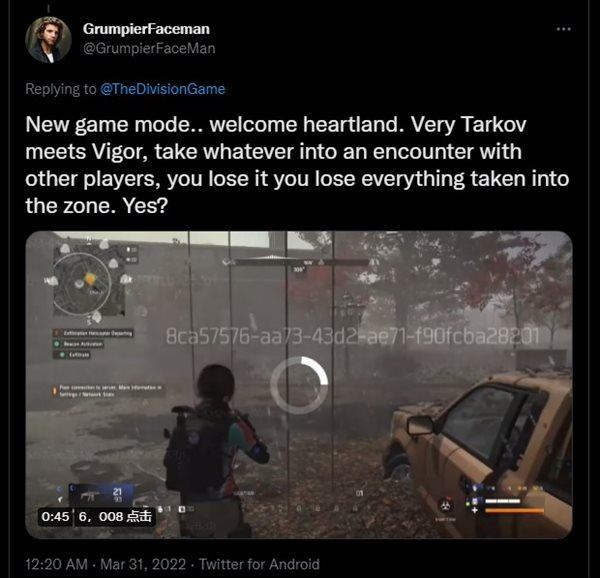Click the Exfiltrate objective entry
This screenshot has height=578, width=600.
tap(72, 355)
